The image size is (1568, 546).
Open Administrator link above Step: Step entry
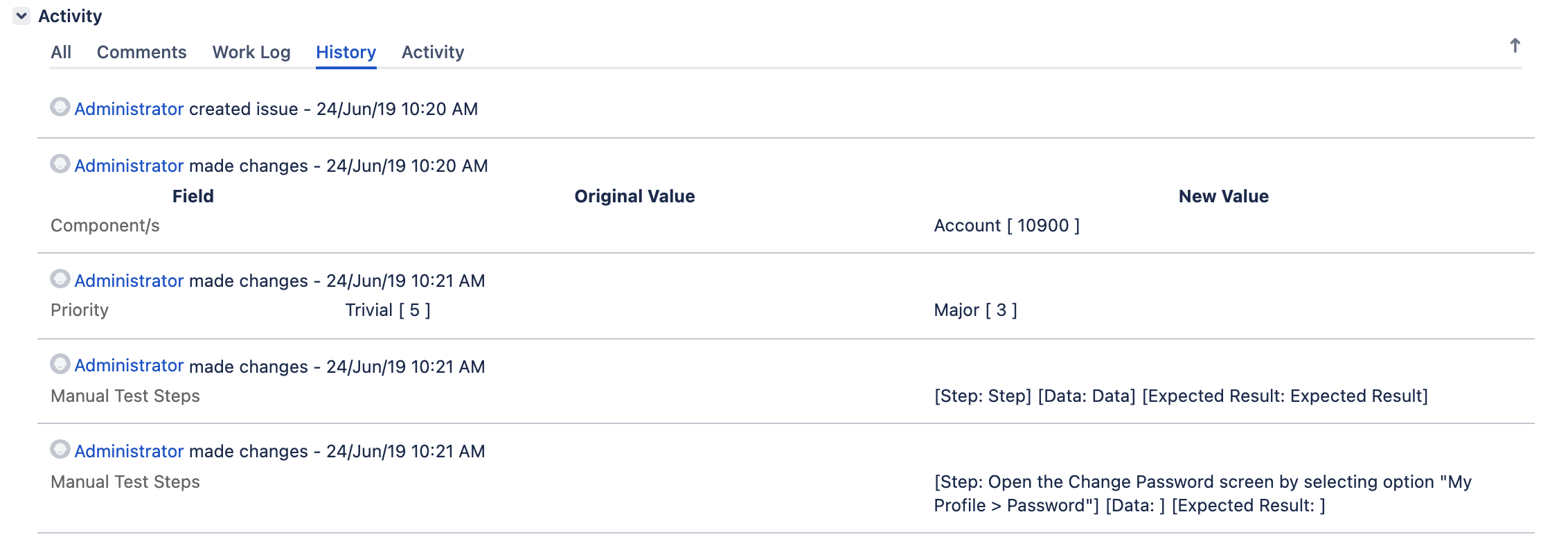(129, 365)
